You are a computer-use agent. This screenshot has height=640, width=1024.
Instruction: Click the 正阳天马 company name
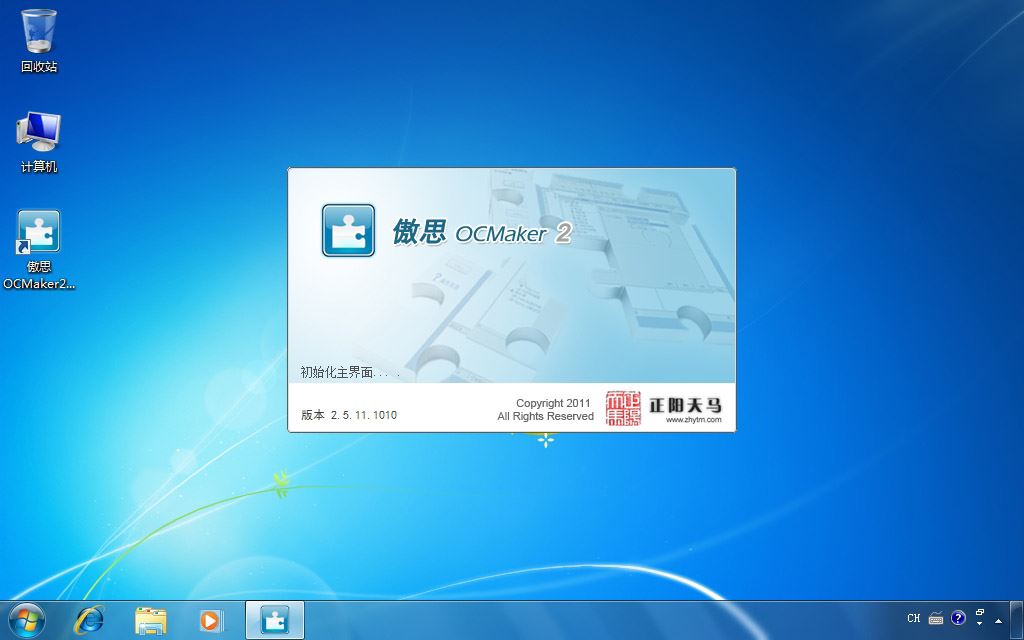coord(685,404)
